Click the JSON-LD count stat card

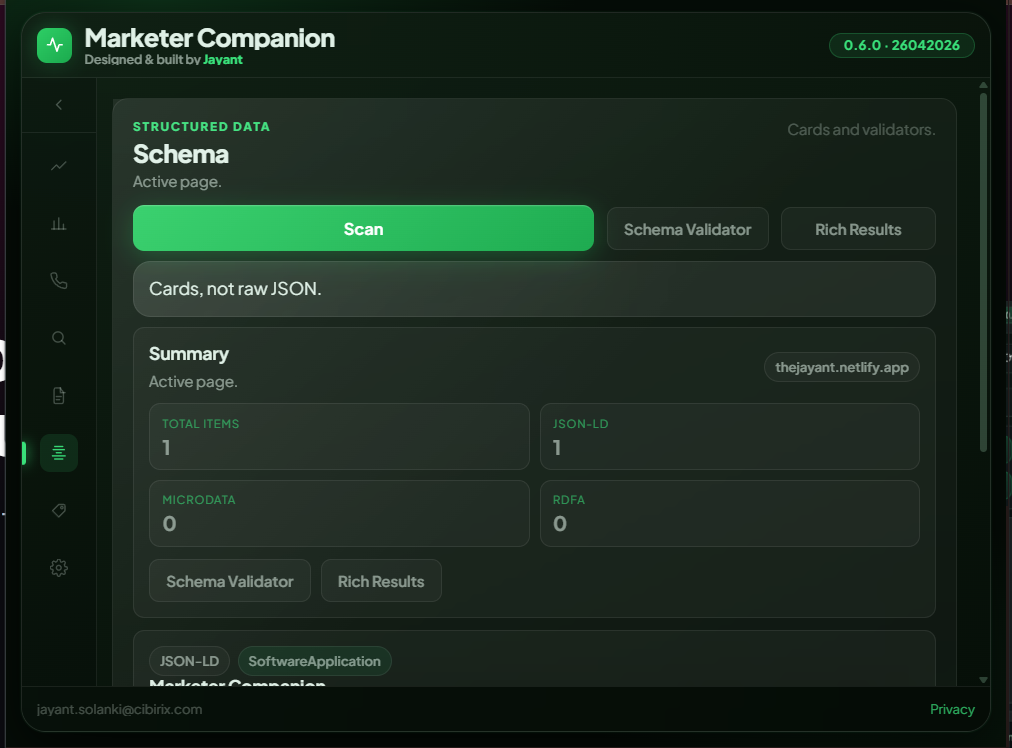(x=729, y=436)
